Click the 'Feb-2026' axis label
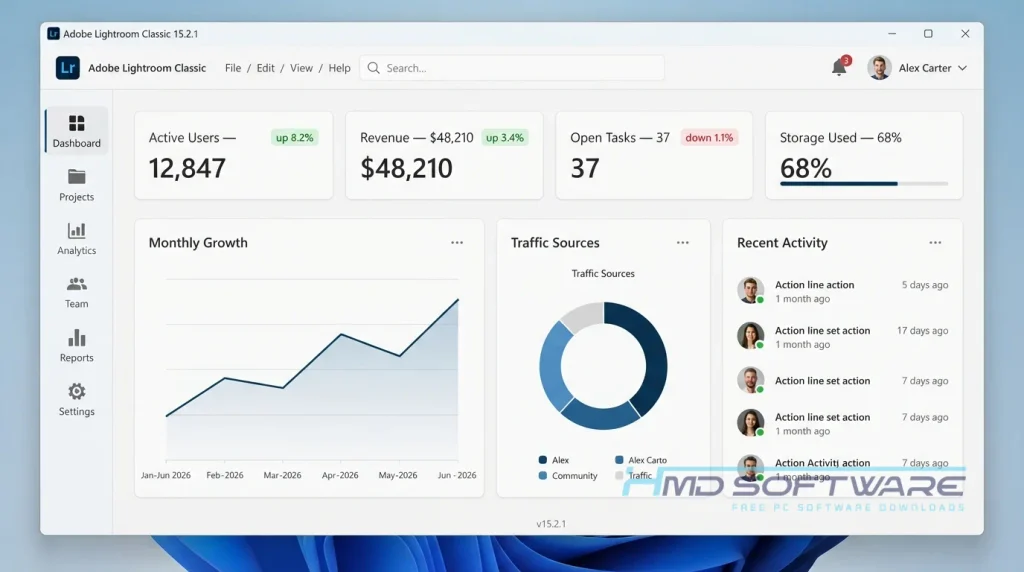Viewport: 1024px width, 572px height. click(x=225, y=475)
